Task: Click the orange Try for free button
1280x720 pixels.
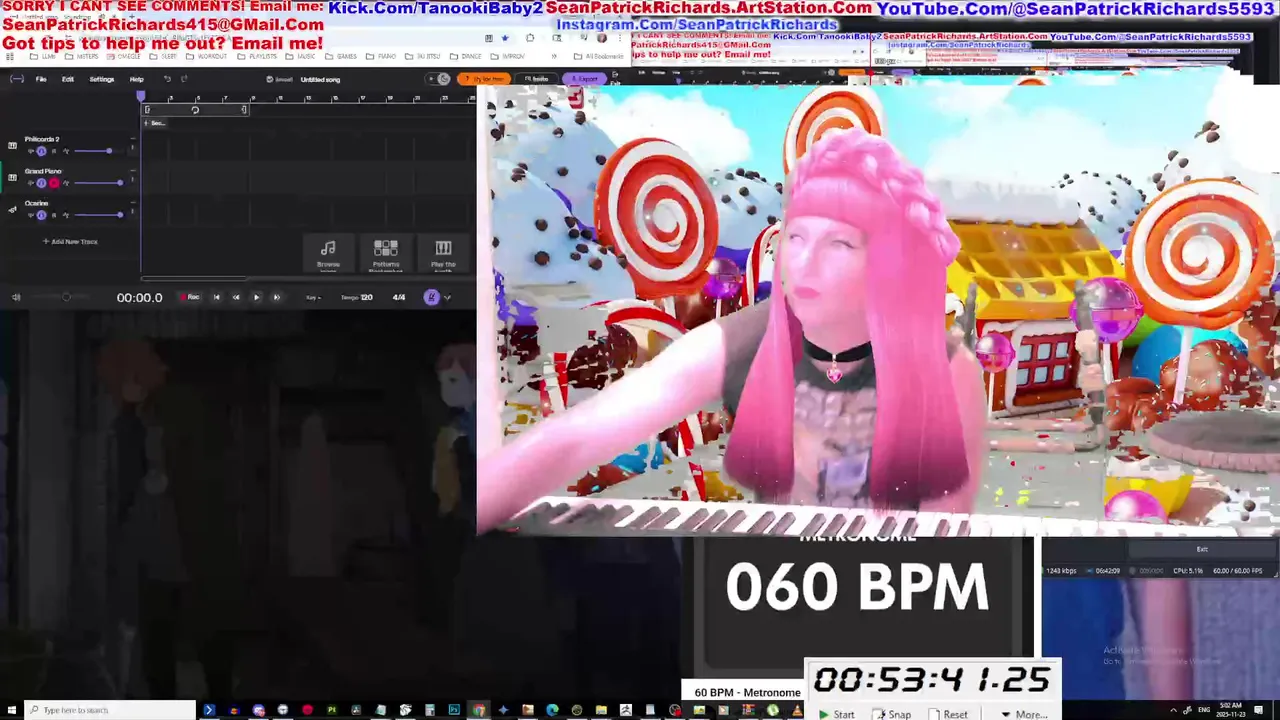Action: 484,79
